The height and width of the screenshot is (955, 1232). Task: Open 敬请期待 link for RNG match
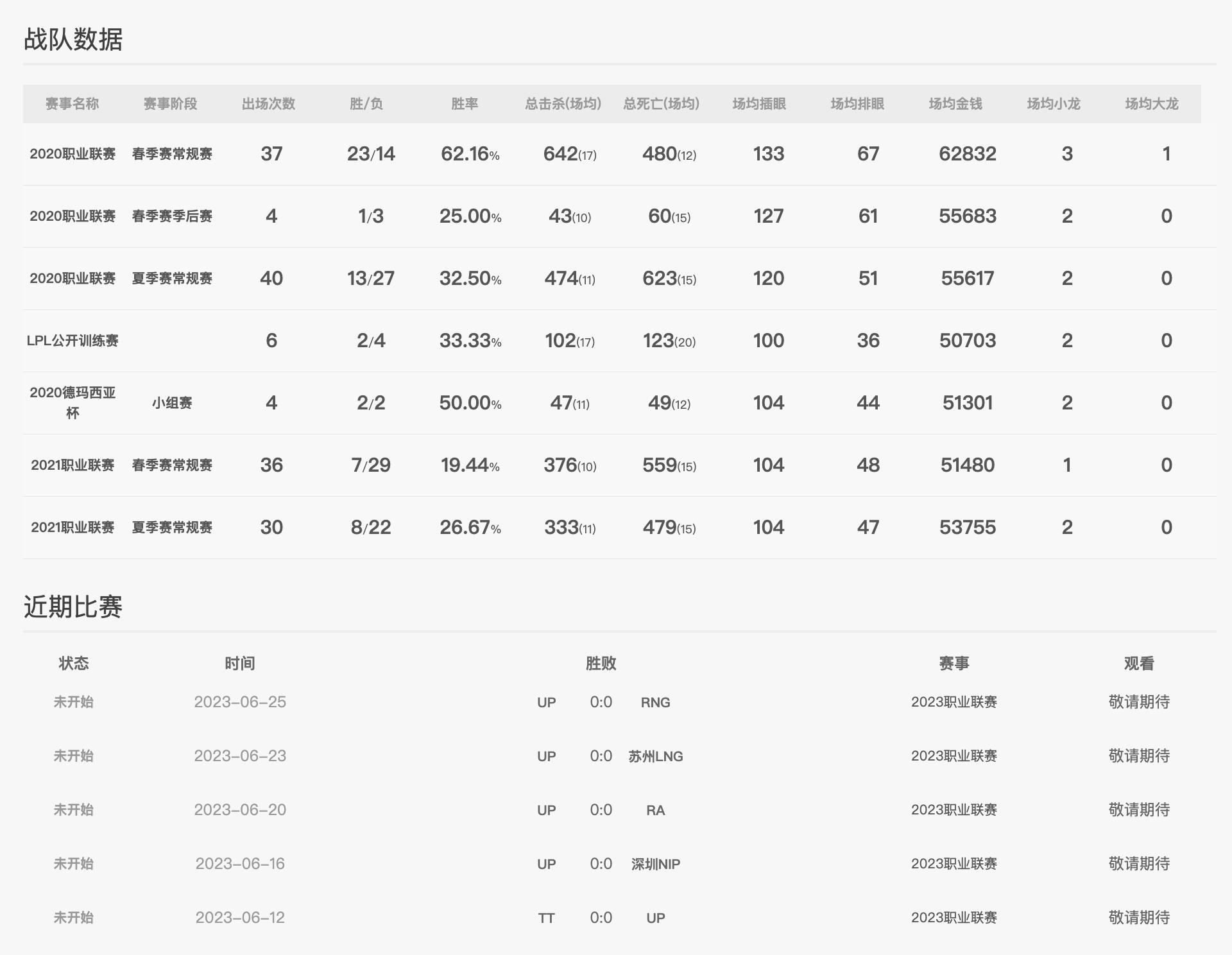click(x=1139, y=702)
